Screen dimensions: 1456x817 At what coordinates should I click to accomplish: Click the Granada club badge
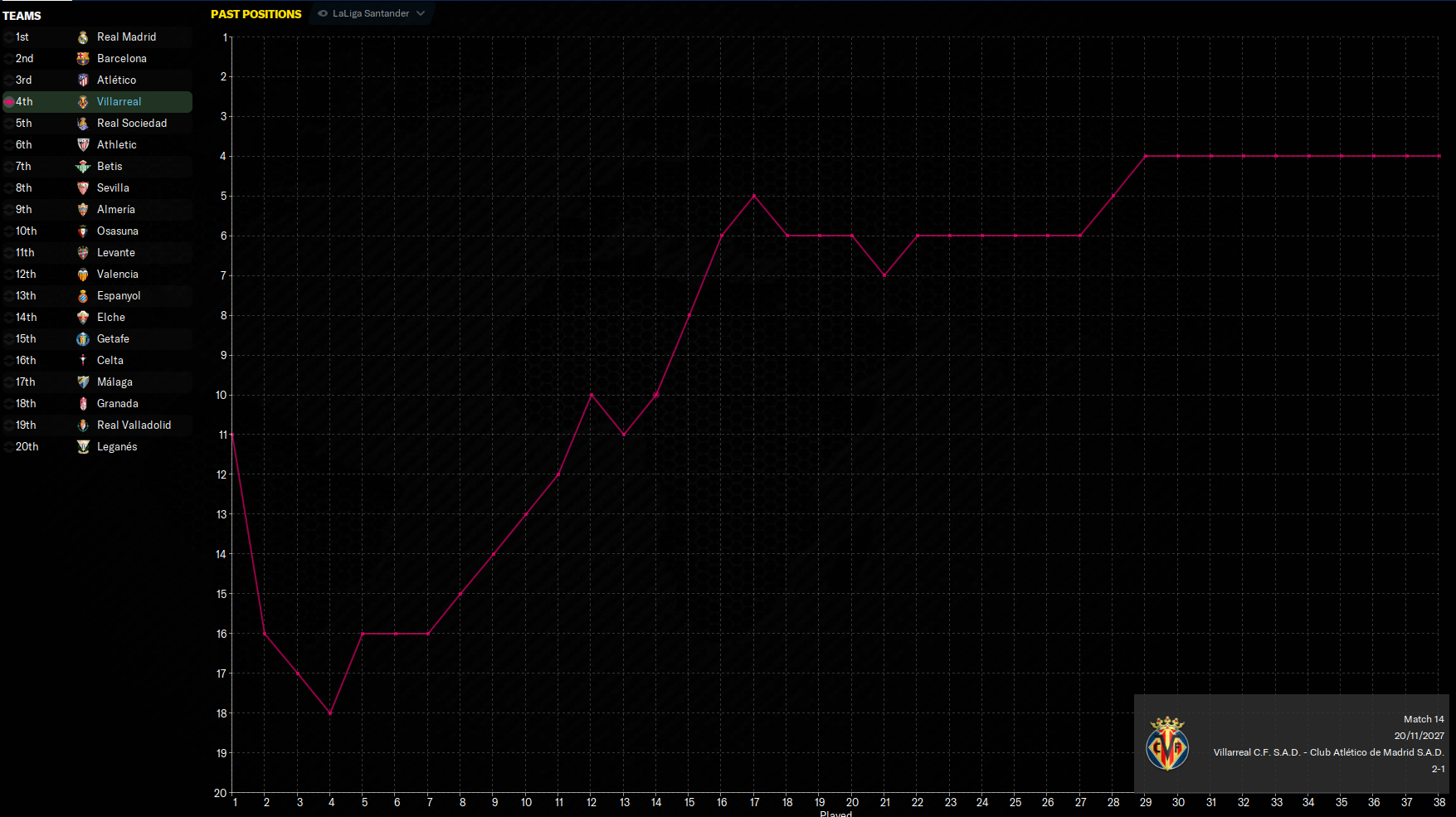[83, 404]
